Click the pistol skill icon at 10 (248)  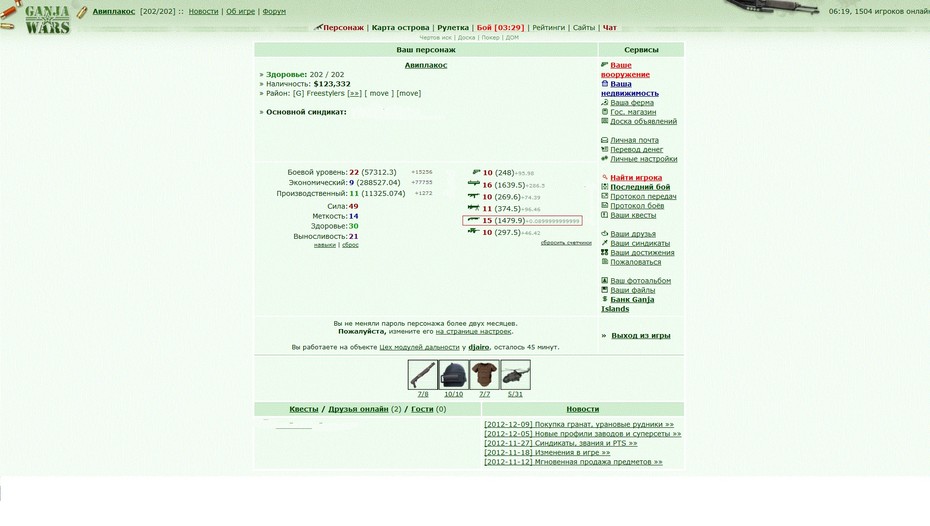point(475,172)
